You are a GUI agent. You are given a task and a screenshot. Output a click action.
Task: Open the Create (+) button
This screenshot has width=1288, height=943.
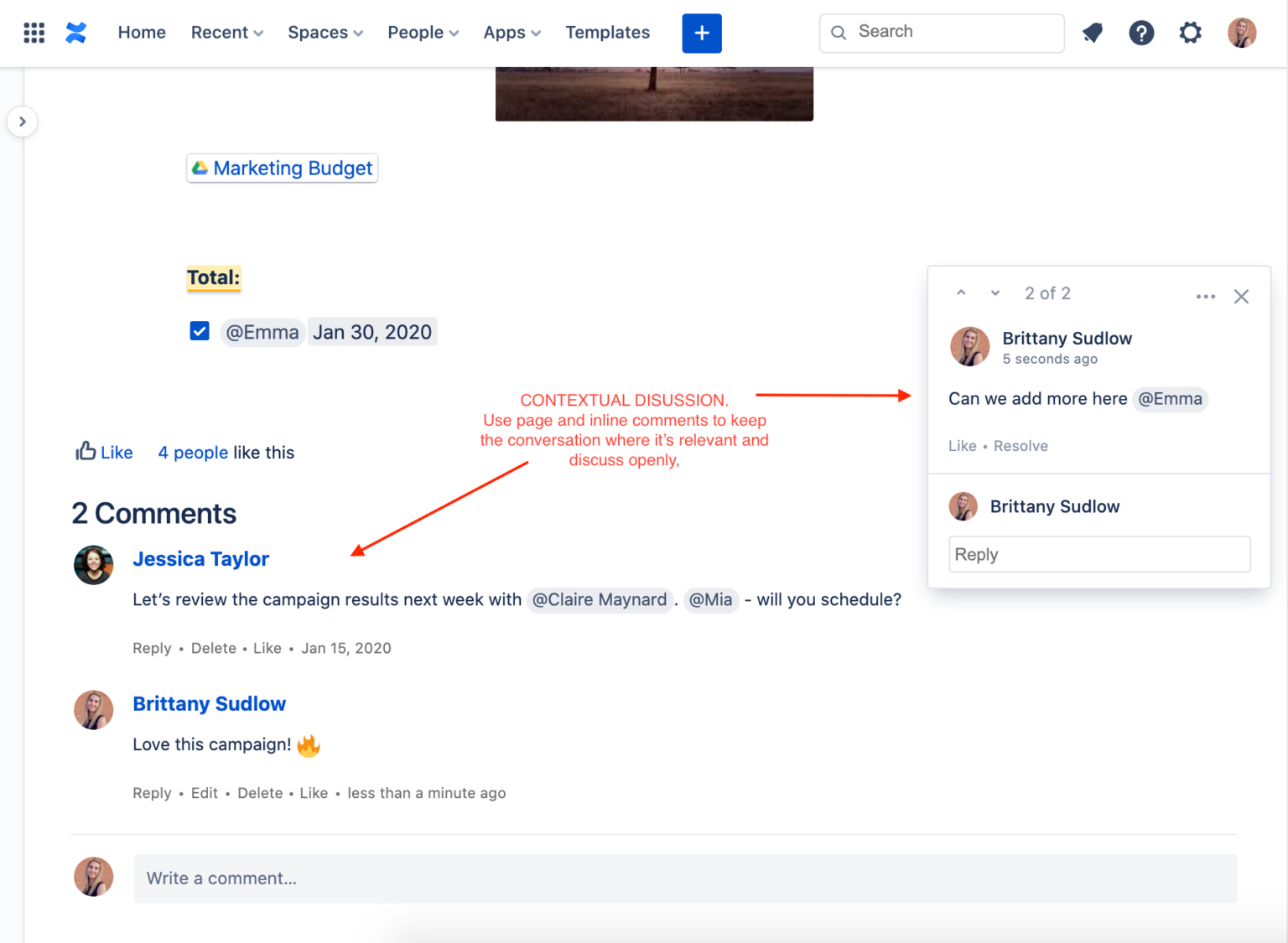tap(701, 33)
